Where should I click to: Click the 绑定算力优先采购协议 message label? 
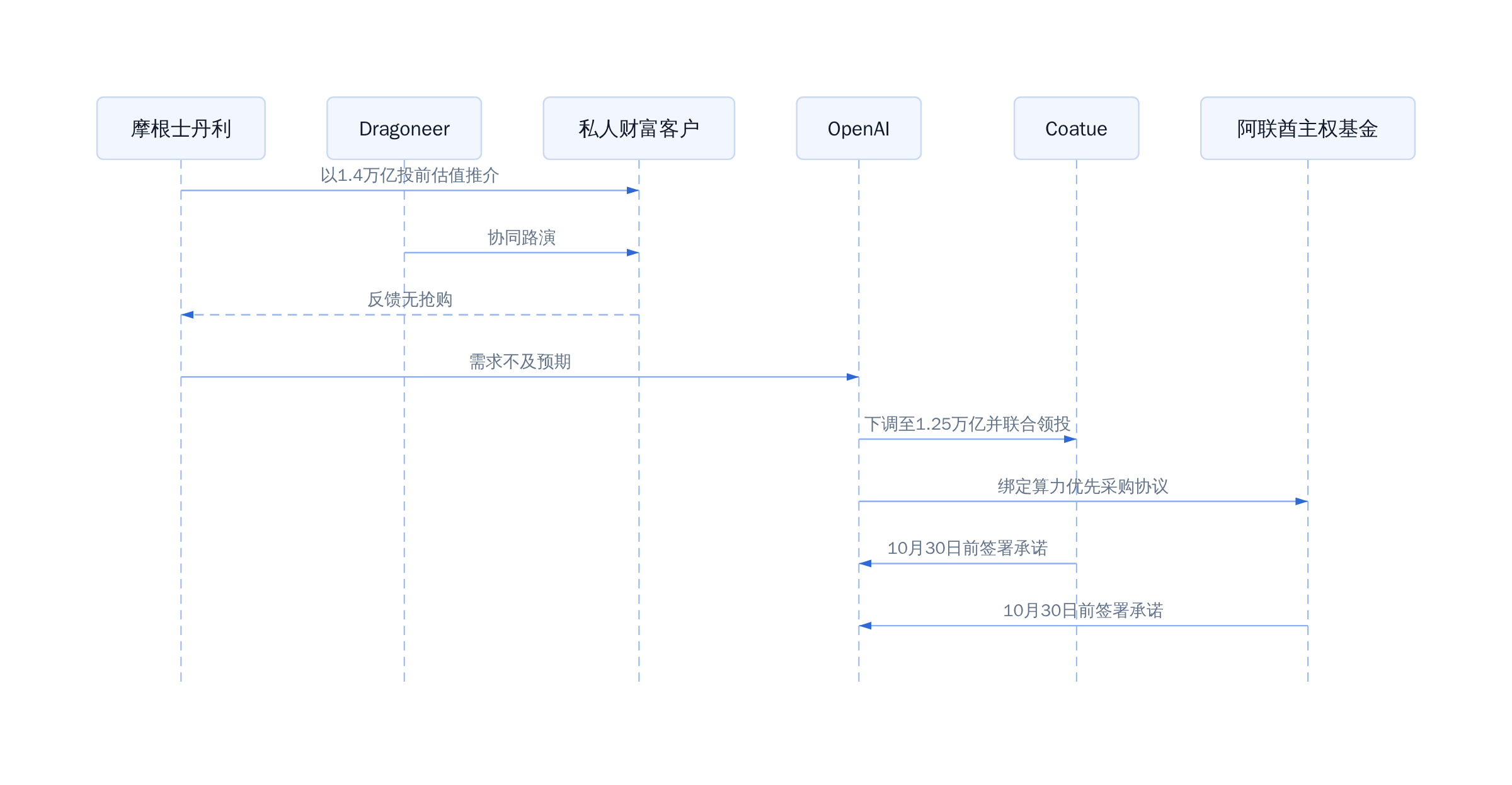1083,486
